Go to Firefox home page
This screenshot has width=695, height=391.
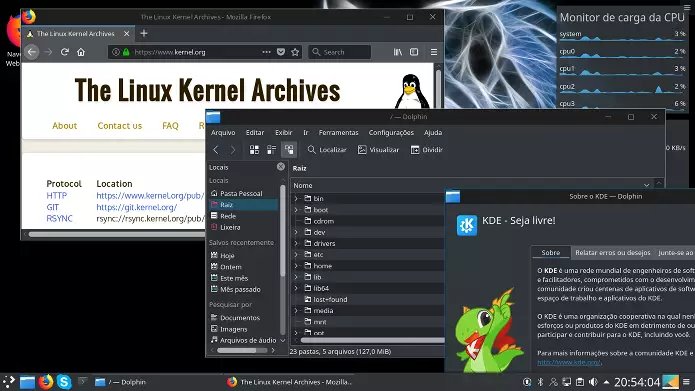coord(81,52)
